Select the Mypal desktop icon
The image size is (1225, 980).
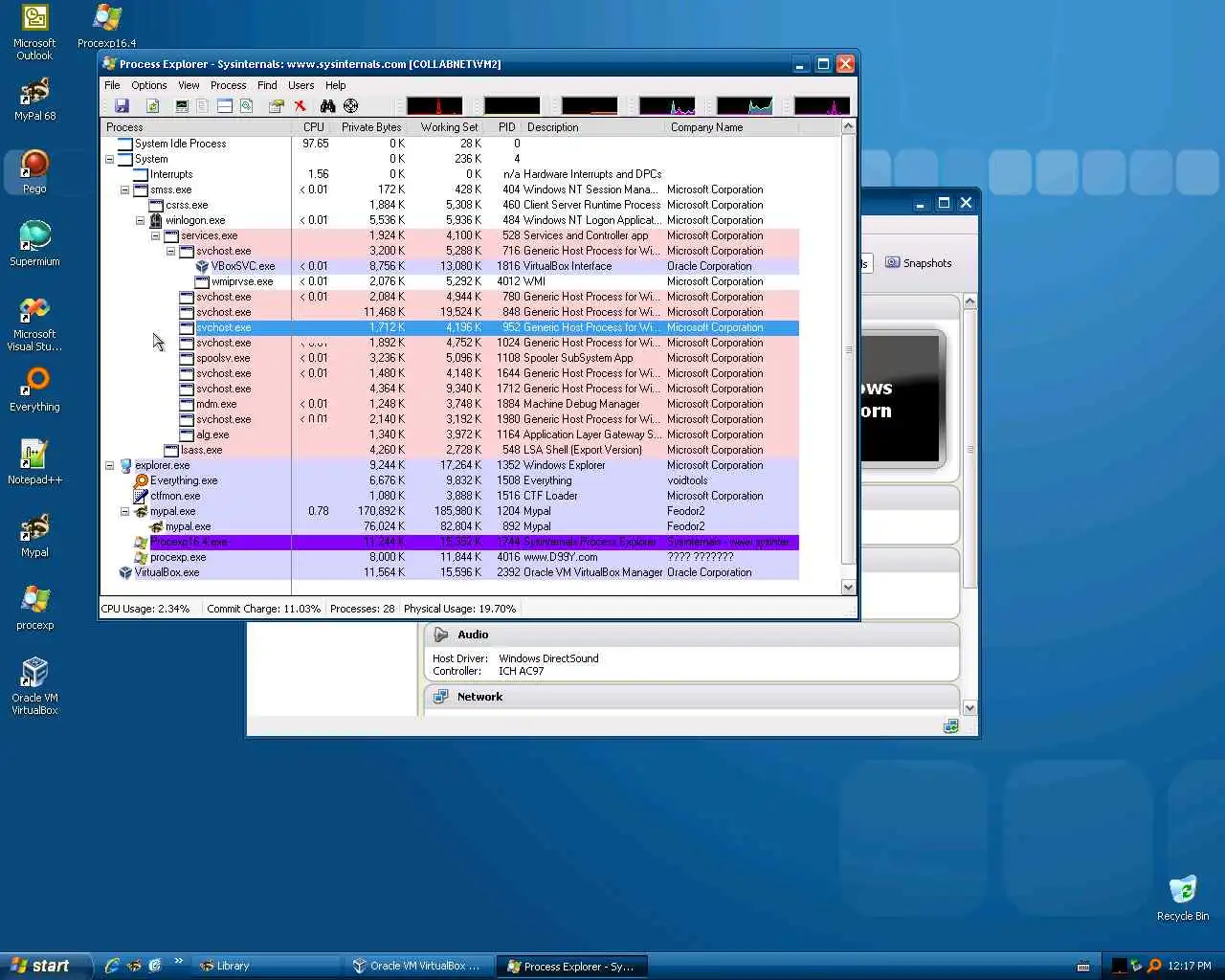(x=34, y=536)
